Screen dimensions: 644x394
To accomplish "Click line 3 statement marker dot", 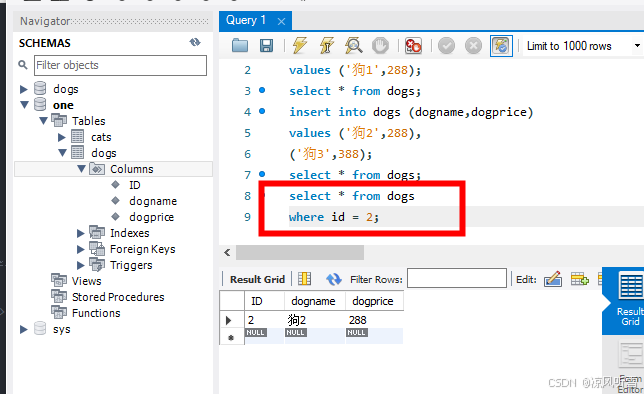I will coord(262,90).
